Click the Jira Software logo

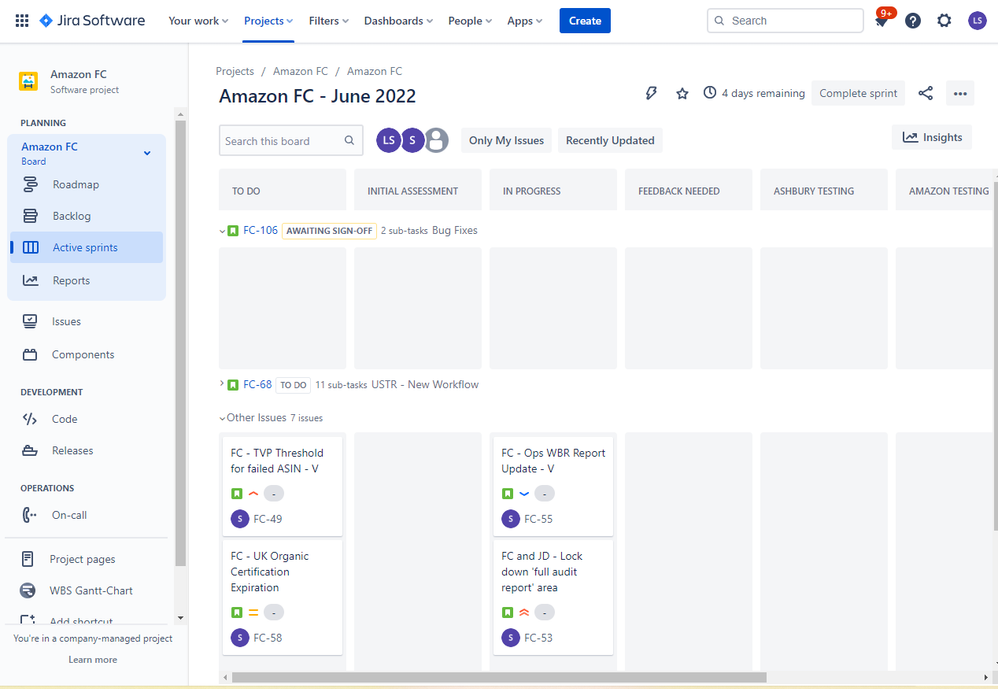tap(92, 20)
